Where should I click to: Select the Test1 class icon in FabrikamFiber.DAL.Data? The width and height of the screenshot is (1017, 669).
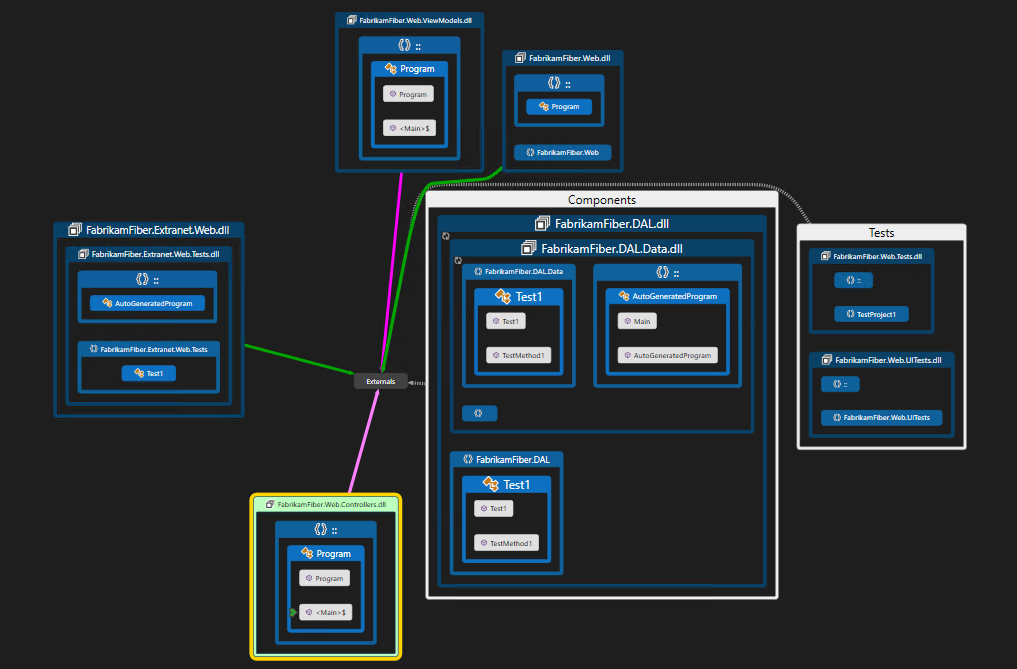(x=501, y=296)
